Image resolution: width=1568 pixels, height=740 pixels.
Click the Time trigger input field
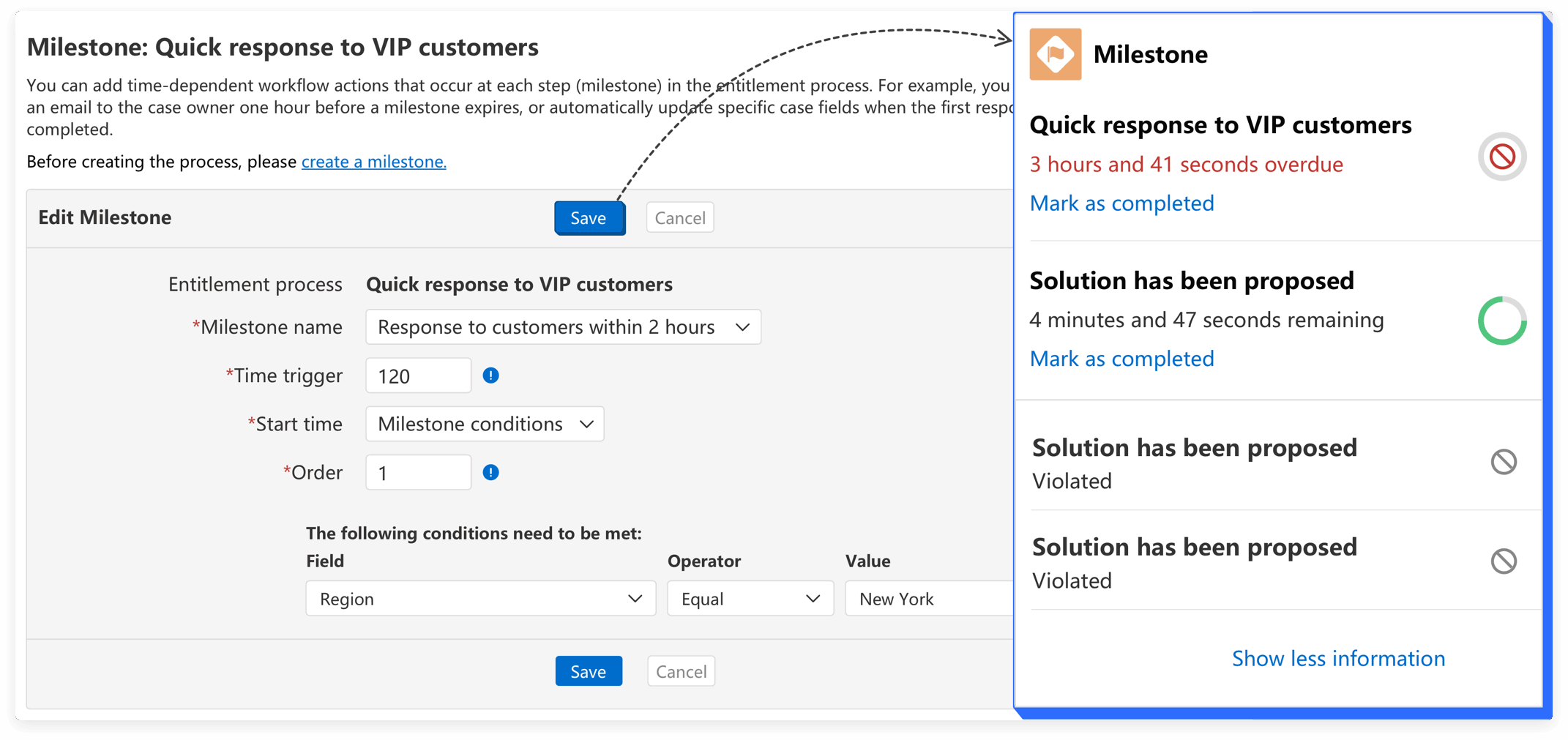418,376
